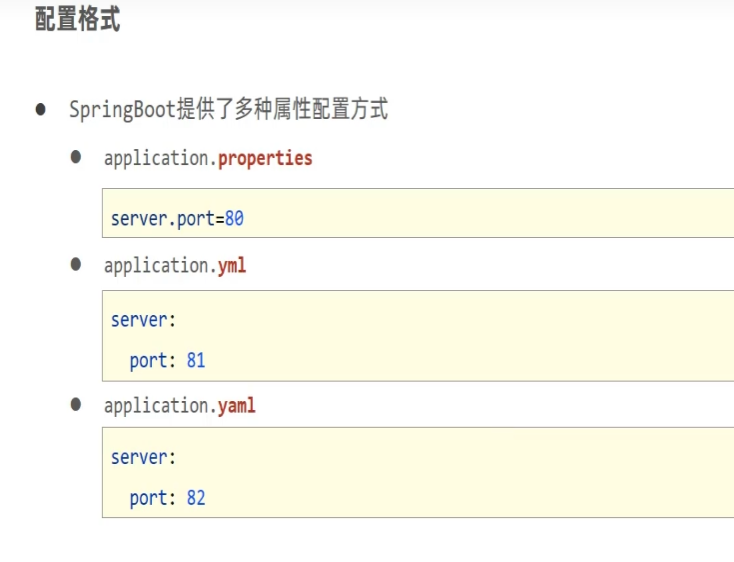734x562 pixels.
Task: Click server: line above port: 81
Action: pos(143,319)
